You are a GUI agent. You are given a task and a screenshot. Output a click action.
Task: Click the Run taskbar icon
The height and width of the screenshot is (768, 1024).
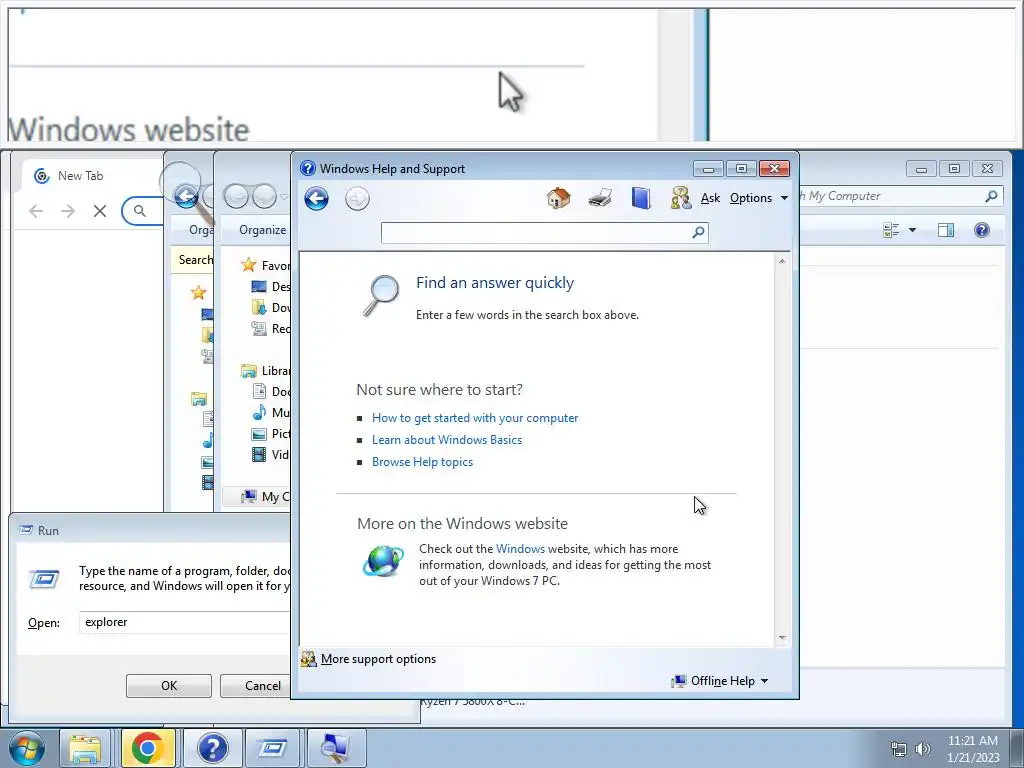tap(273, 748)
